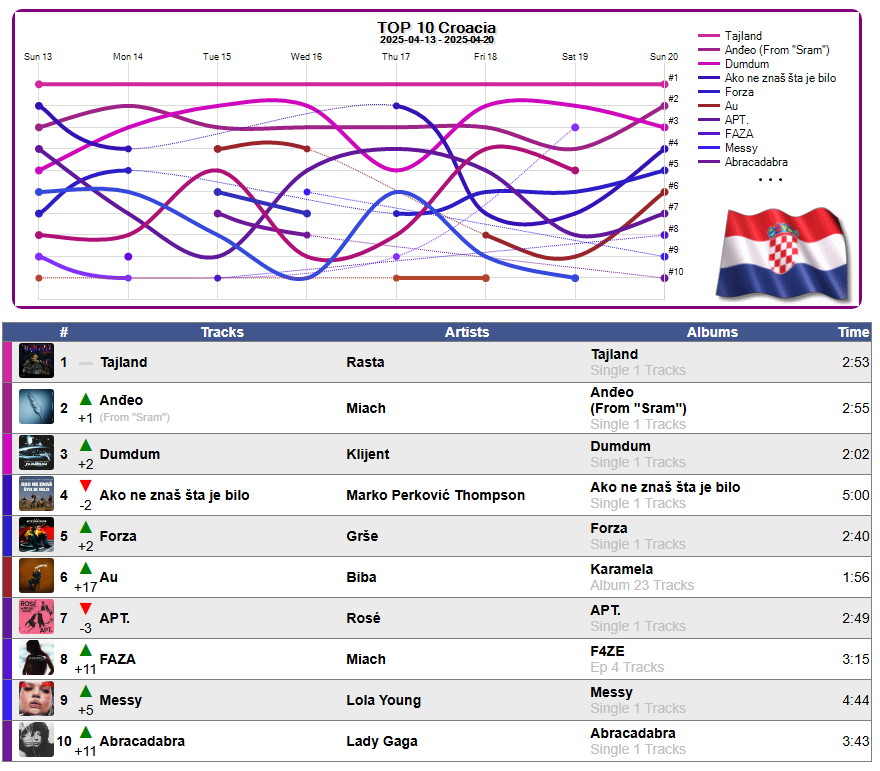Image resolution: width=880 pixels, height=771 pixels.
Task: Click the green up arrow beside Messy
Action: click(86, 691)
